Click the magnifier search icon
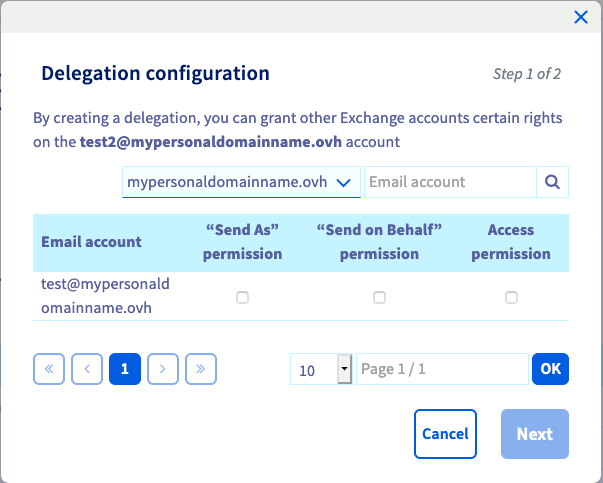 [553, 182]
